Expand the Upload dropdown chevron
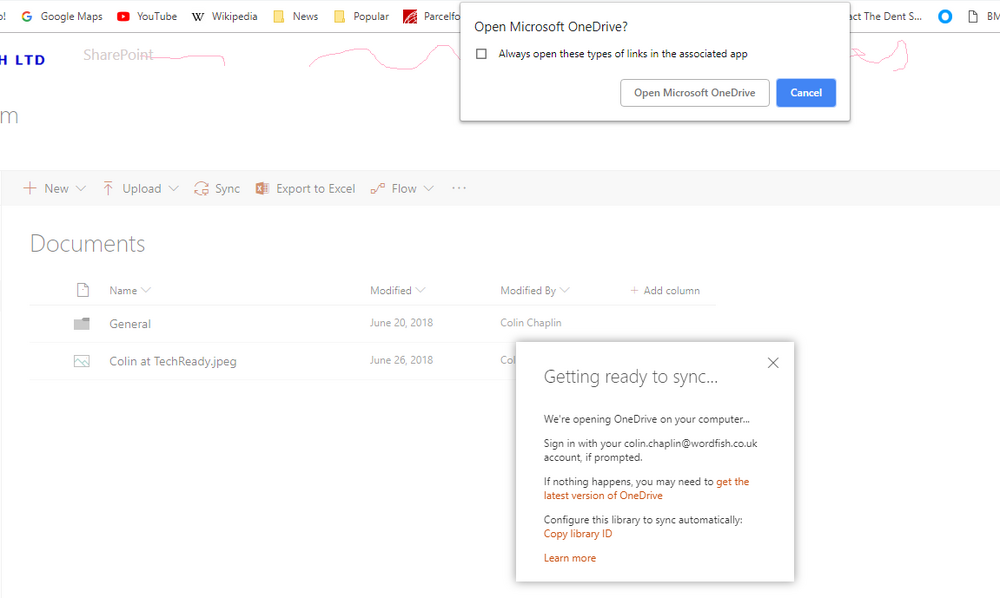The width and height of the screenshot is (1000, 598). 173,189
